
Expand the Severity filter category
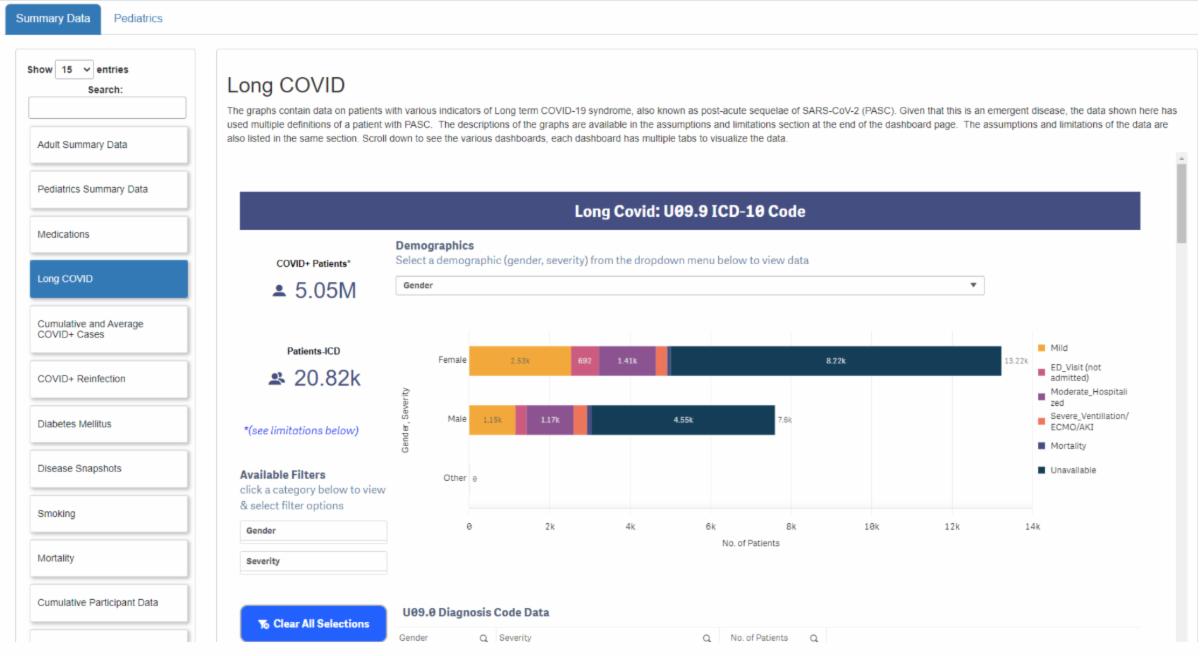click(x=313, y=561)
